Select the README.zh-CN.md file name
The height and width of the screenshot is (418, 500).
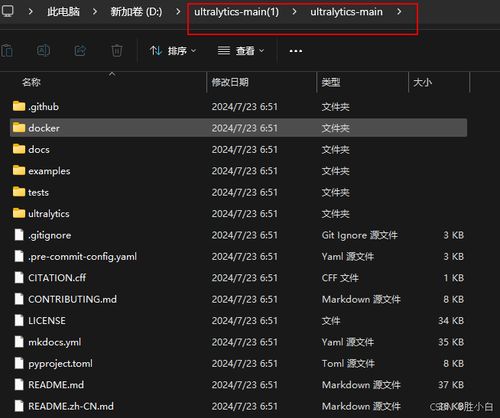[x=71, y=406]
